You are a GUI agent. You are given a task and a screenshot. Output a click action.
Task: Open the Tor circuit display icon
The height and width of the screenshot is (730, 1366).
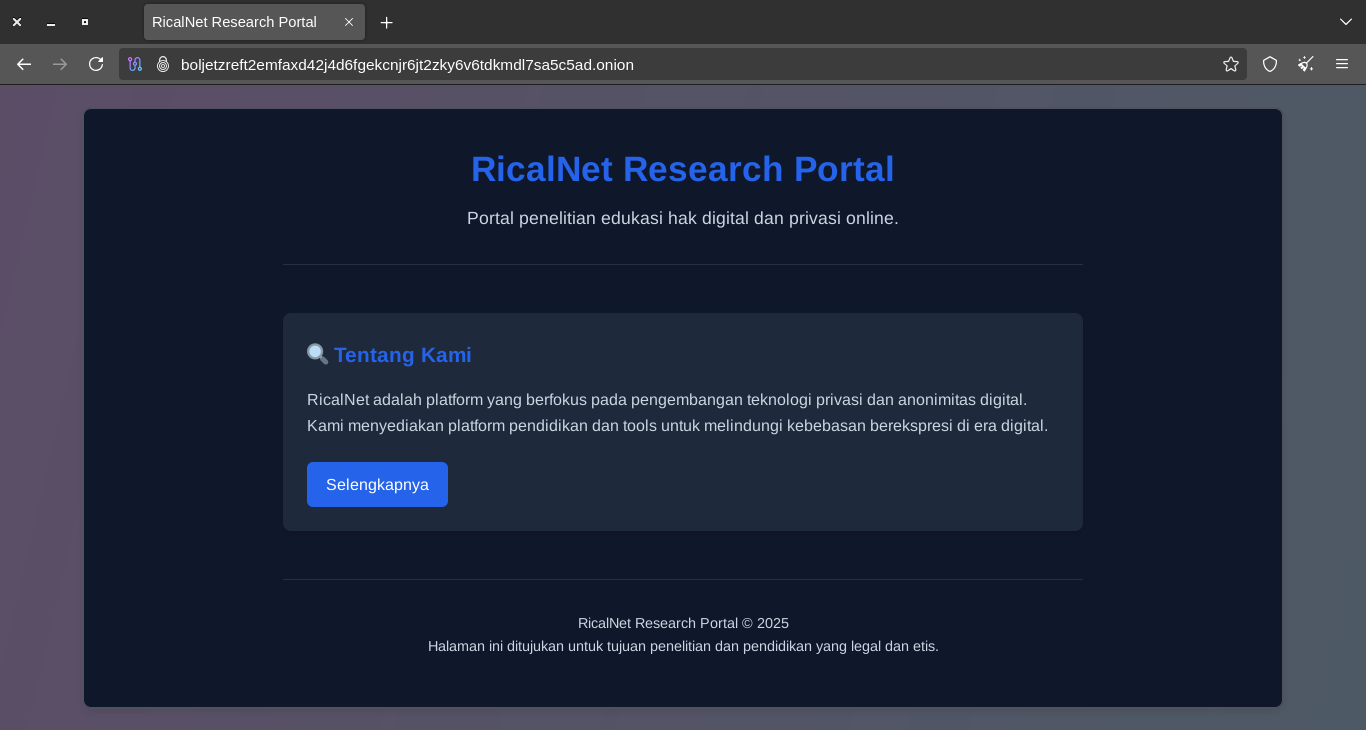coord(135,64)
